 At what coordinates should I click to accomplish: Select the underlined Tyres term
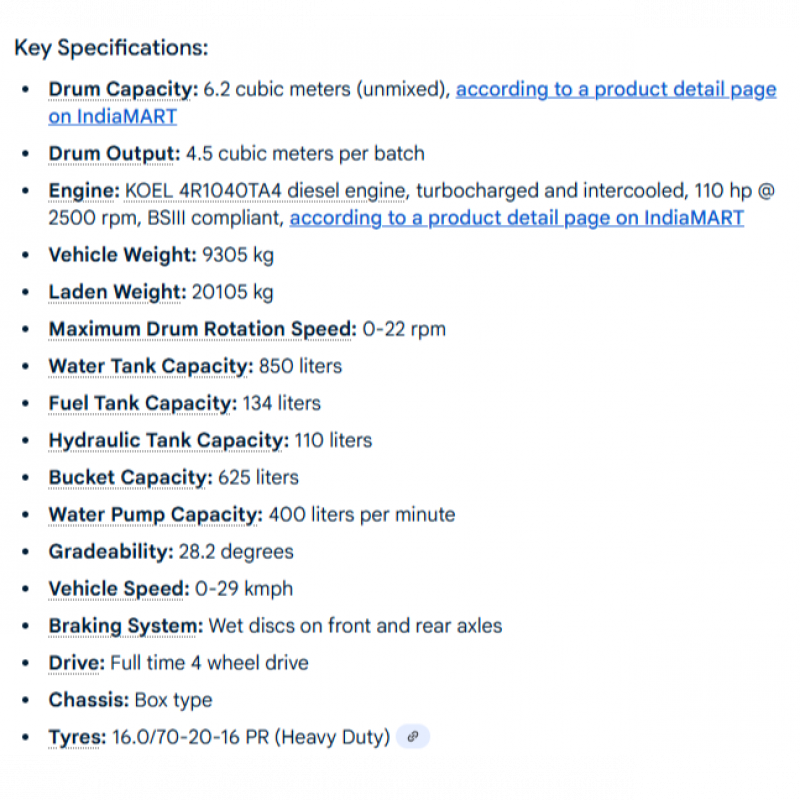pyautogui.click(x=77, y=737)
